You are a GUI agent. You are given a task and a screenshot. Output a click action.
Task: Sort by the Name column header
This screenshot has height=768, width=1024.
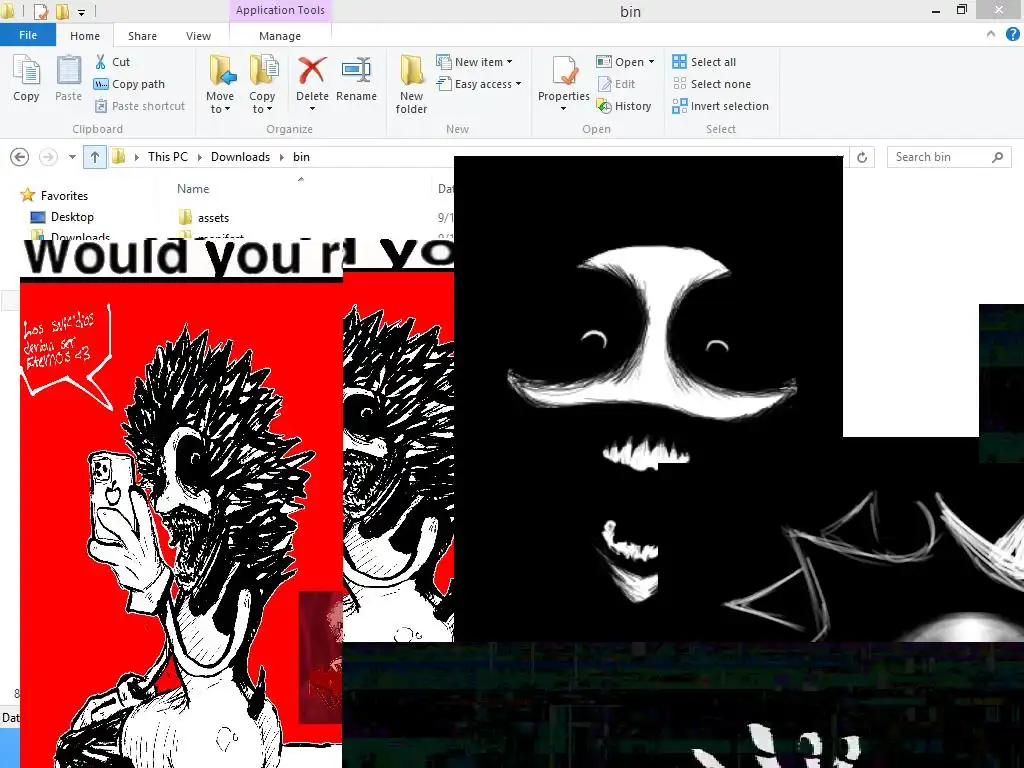[193, 189]
